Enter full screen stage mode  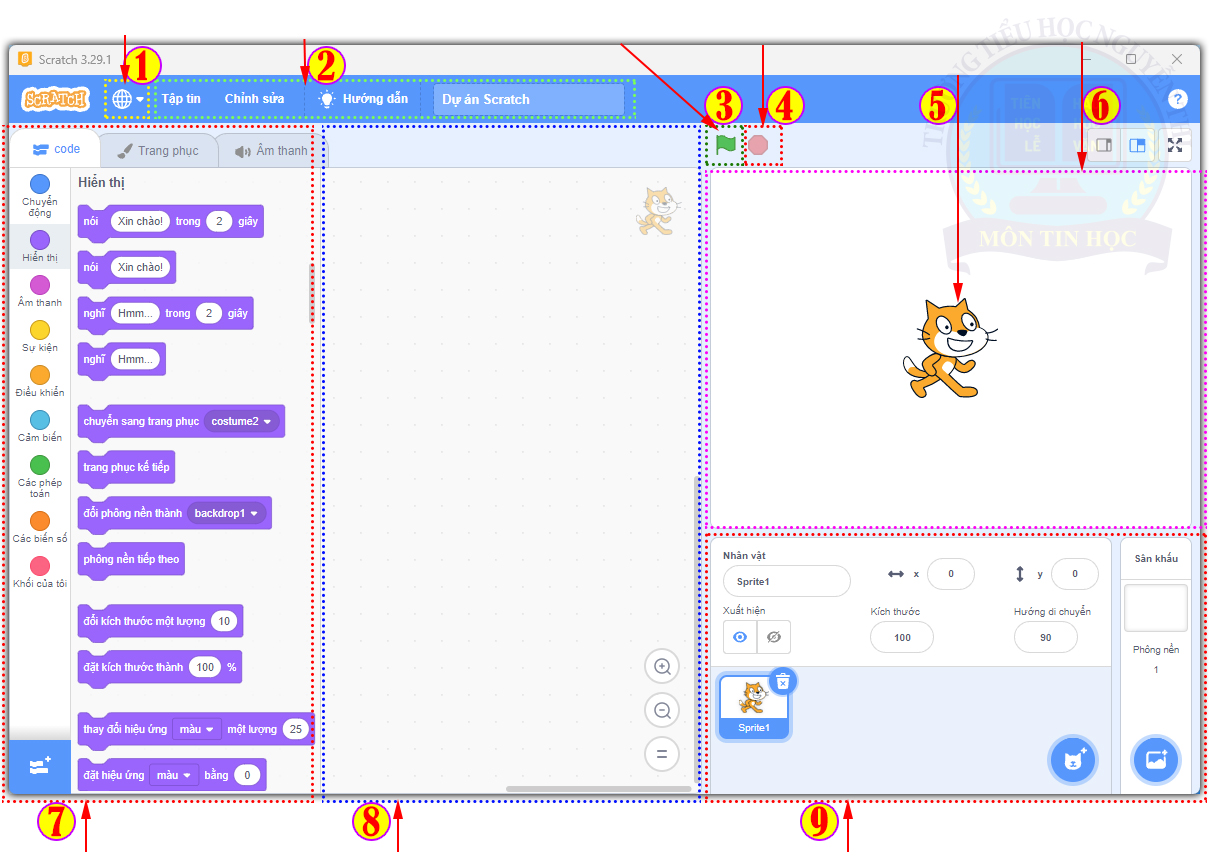(x=1175, y=146)
